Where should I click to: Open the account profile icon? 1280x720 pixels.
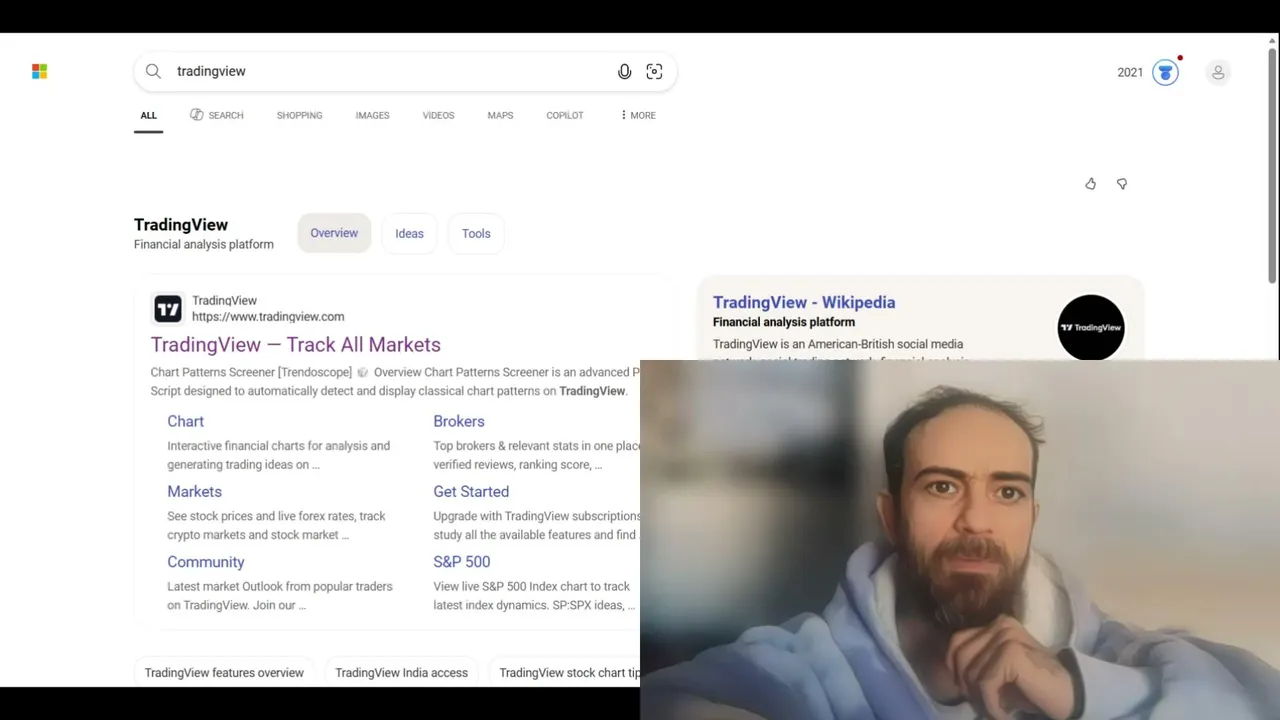pos(1218,72)
